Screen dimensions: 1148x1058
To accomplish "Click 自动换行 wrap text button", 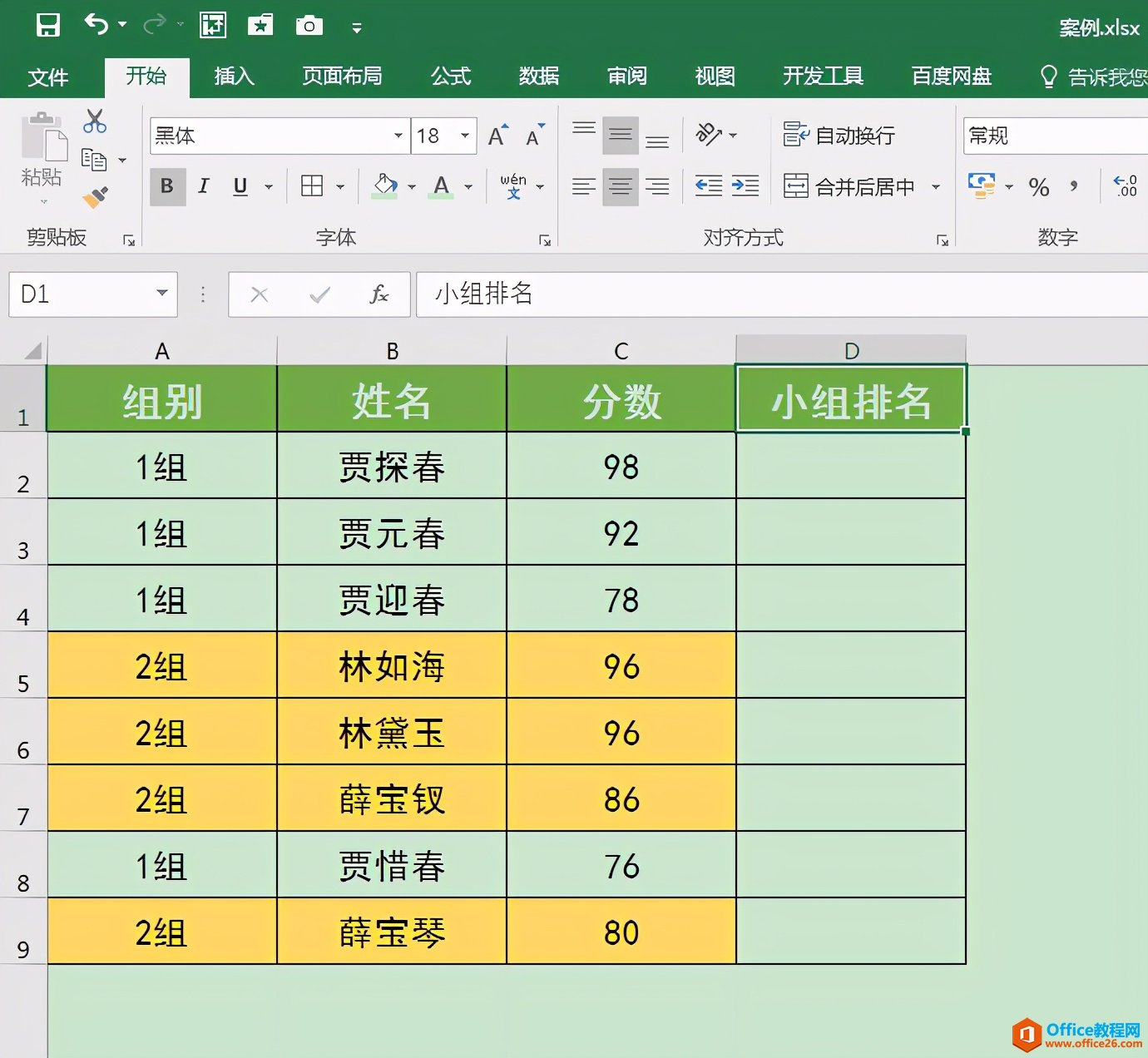I will (x=839, y=135).
